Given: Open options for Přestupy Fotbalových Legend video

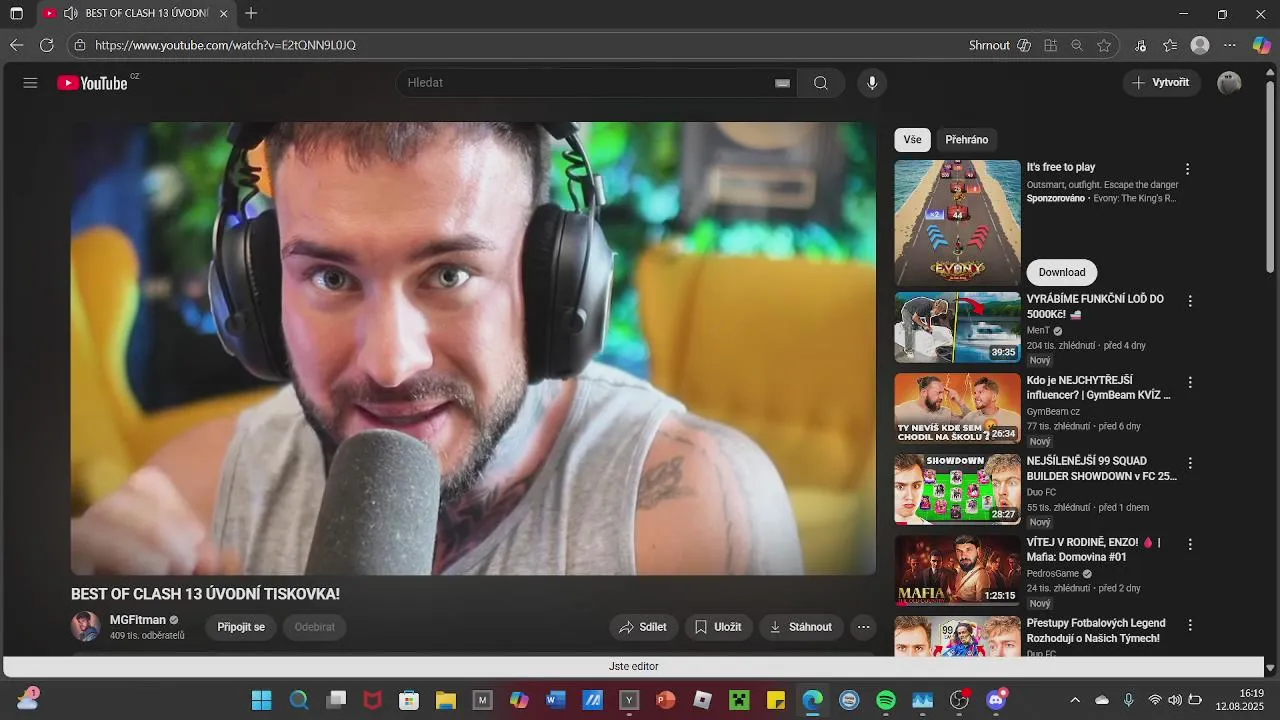Looking at the screenshot, I should click(x=1190, y=625).
